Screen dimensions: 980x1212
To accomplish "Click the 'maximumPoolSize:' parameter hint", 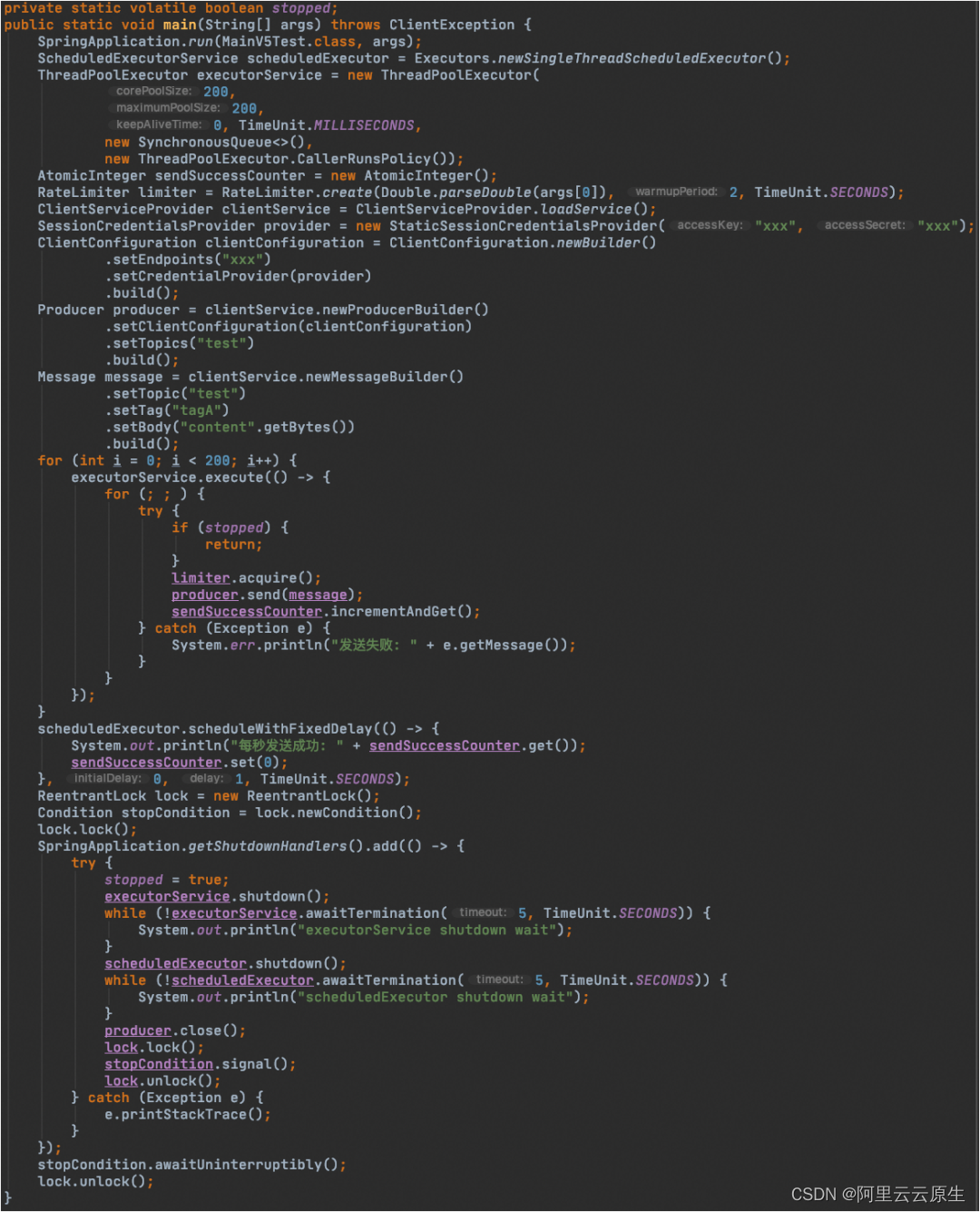I will point(168,108).
